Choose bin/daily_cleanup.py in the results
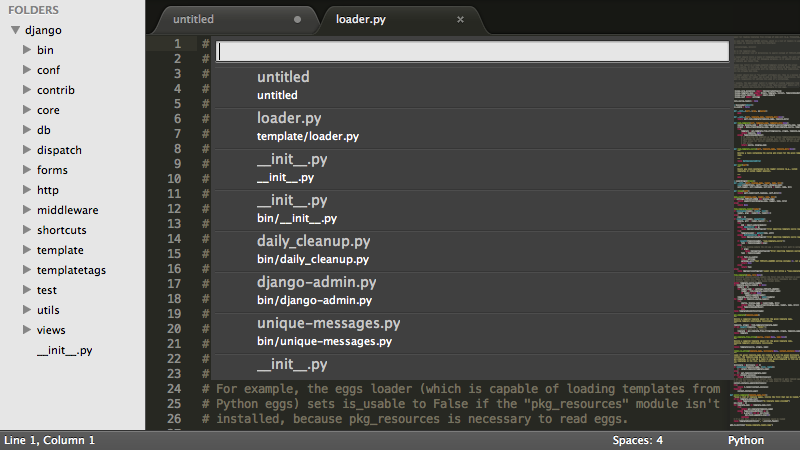This screenshot has width=800, height=450. [x=472, y=251]
